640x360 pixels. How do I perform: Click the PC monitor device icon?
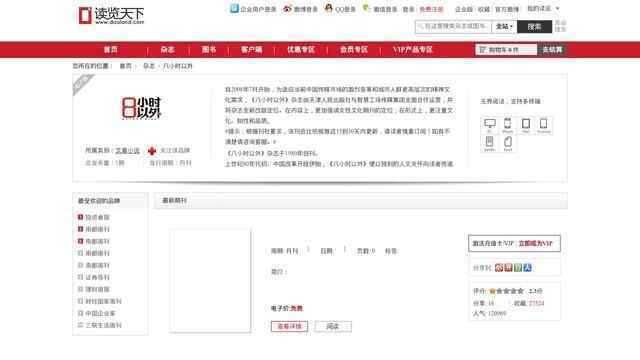pyautogui.click(x=489, y=124)
